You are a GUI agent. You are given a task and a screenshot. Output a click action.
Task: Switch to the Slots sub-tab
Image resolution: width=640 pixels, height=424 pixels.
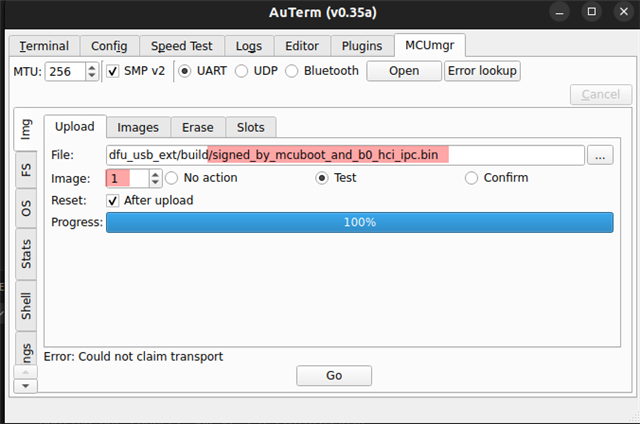[251, 127]
